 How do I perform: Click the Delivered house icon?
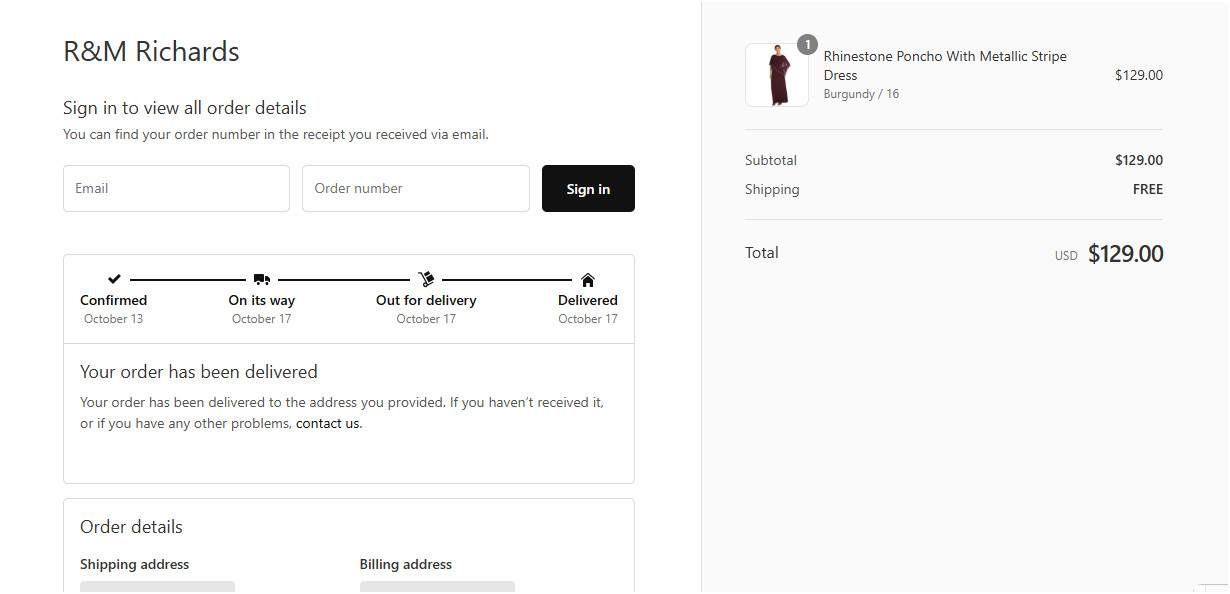click(588, 280)
